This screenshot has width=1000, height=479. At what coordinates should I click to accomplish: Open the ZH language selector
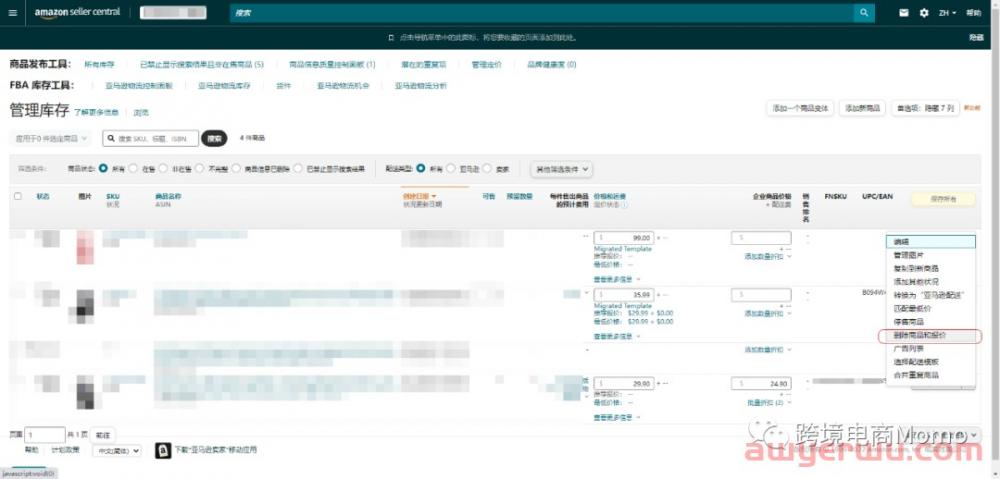tap(947, 13)
